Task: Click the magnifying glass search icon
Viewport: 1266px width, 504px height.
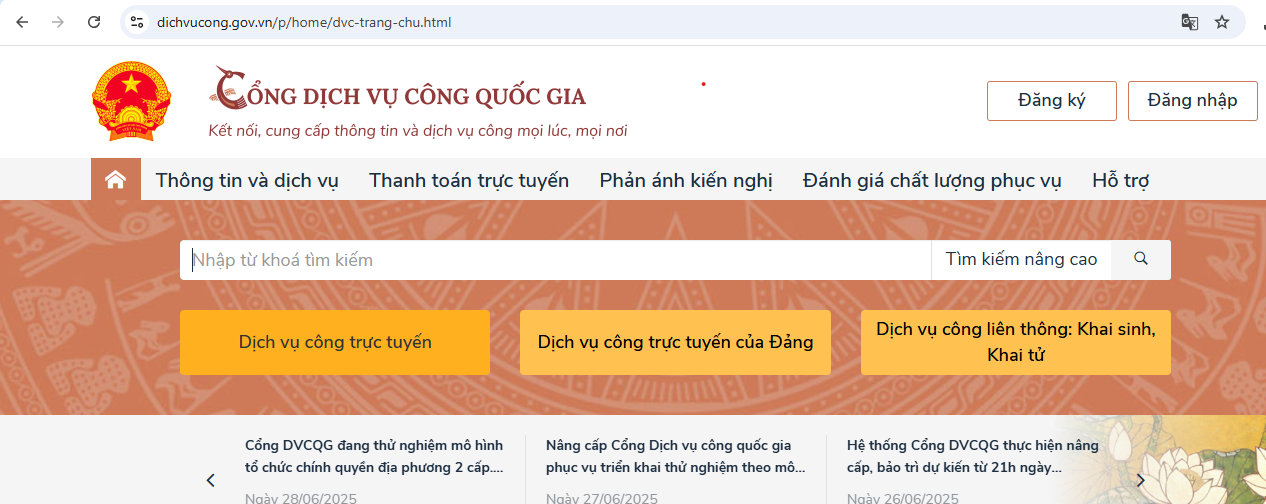Action: [1141, 259]
